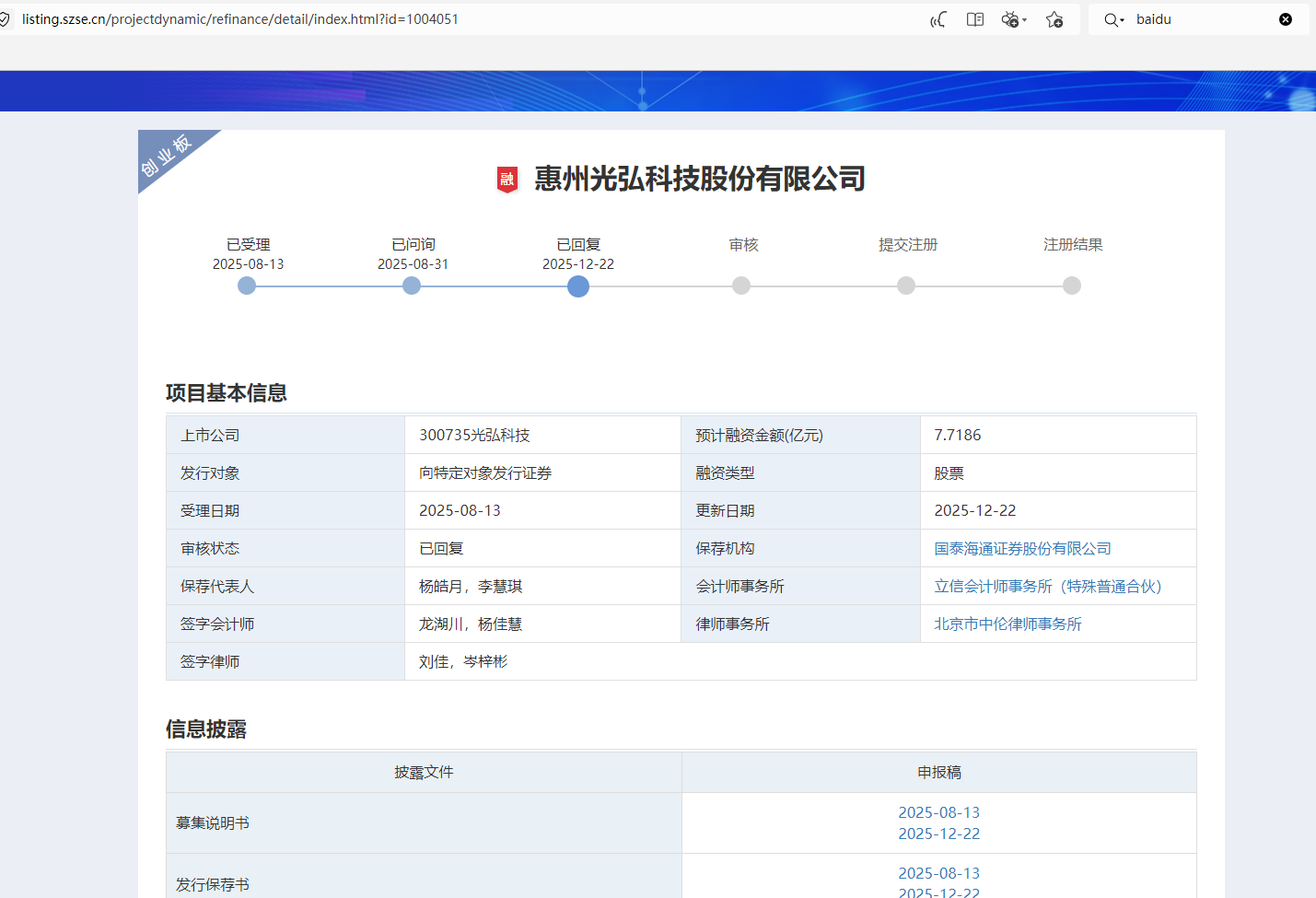Click the red 融 badge beside company name
This screenshot has height=898, width=1316.
(507, 179)
